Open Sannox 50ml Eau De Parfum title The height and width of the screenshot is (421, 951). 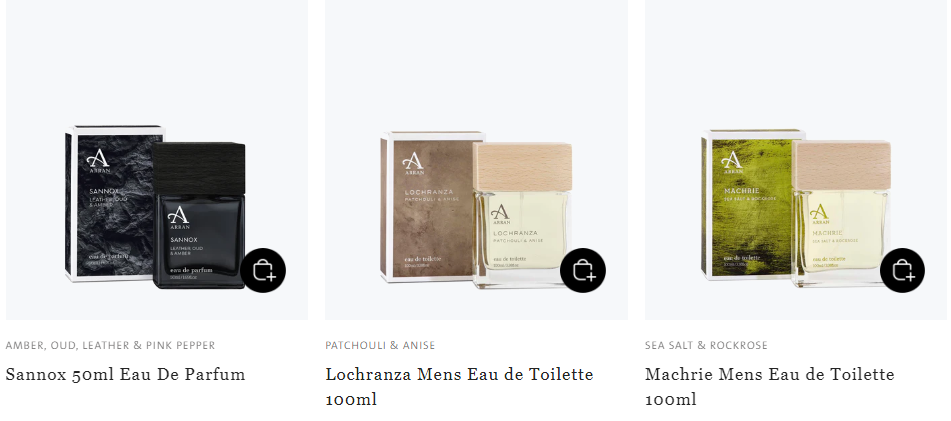click(126, 374)
